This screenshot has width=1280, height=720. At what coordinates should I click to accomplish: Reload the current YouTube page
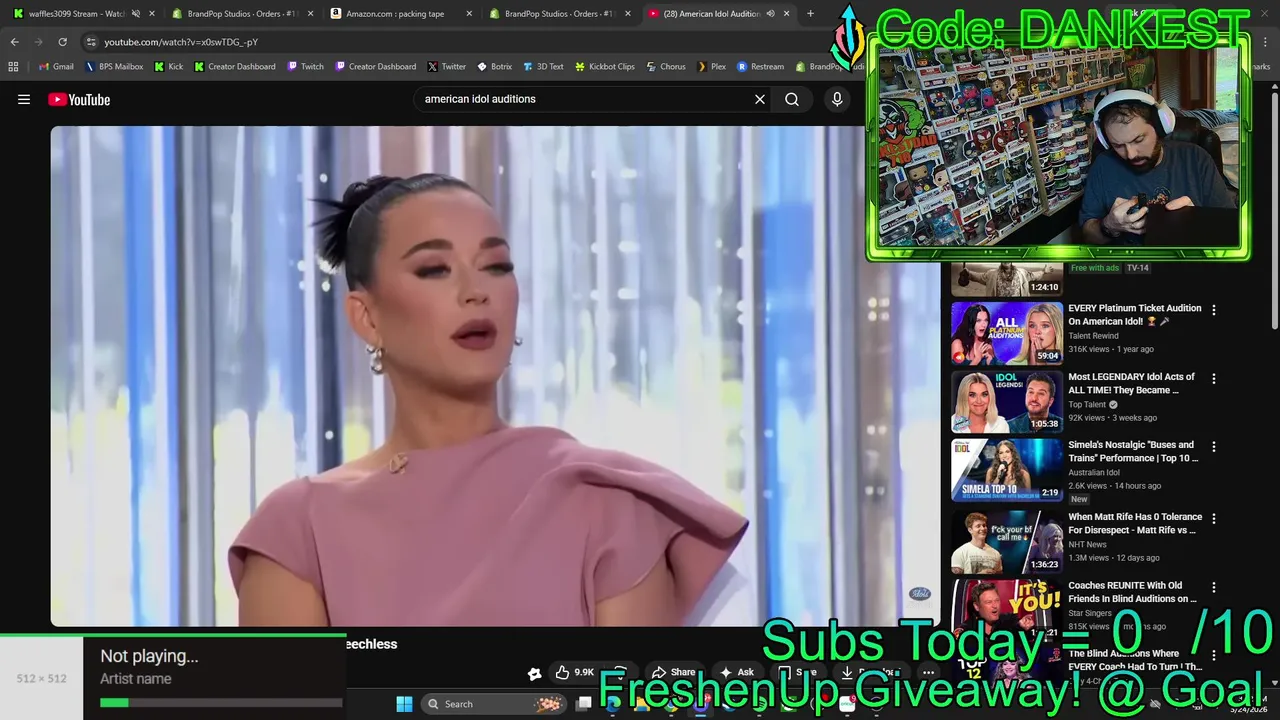pos(62,42)
